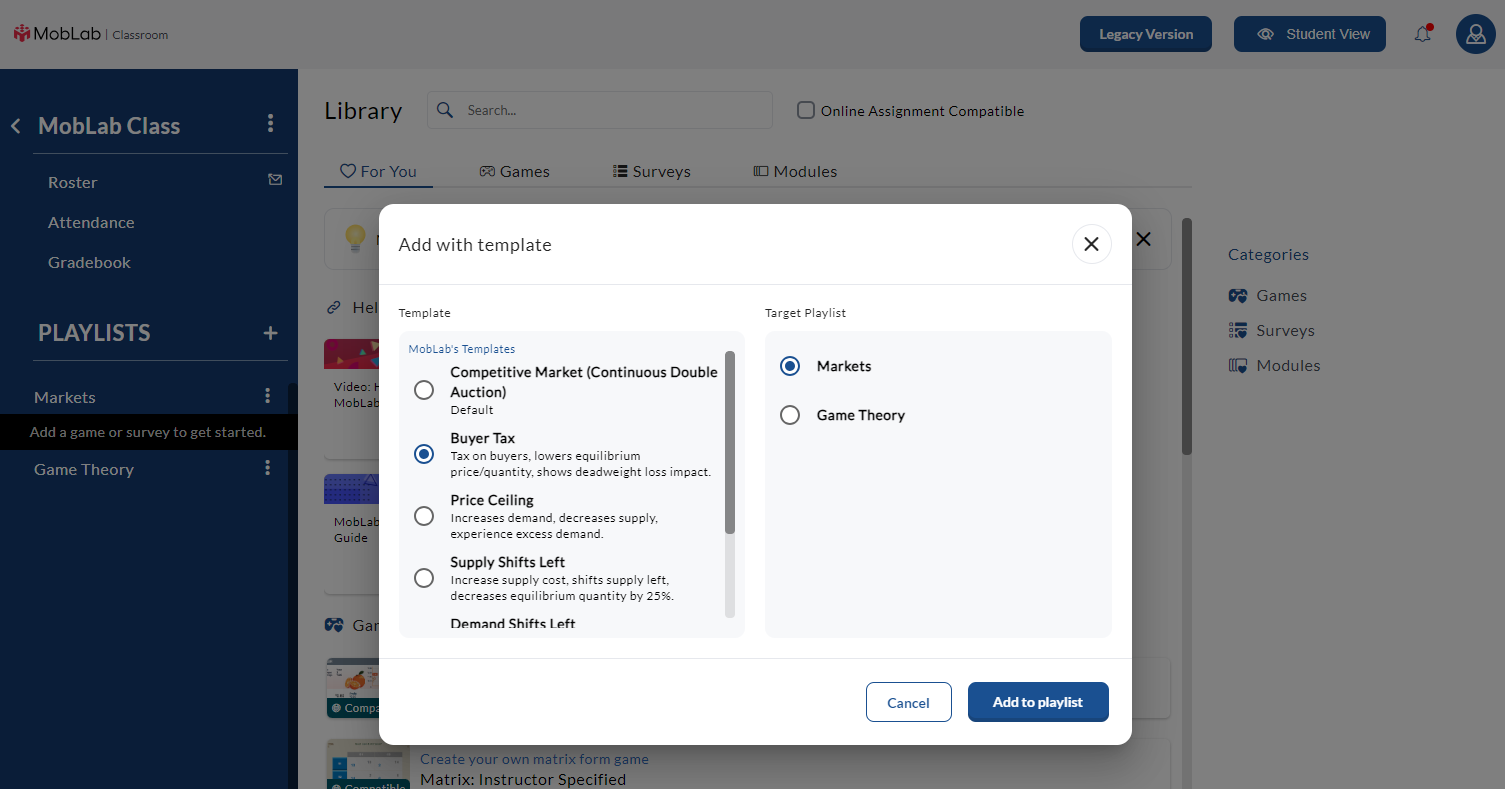Image resolution: width=1505 pixels, height=789 pixels.
Task: Click the search magnifier icon
Action: (446, 110)
